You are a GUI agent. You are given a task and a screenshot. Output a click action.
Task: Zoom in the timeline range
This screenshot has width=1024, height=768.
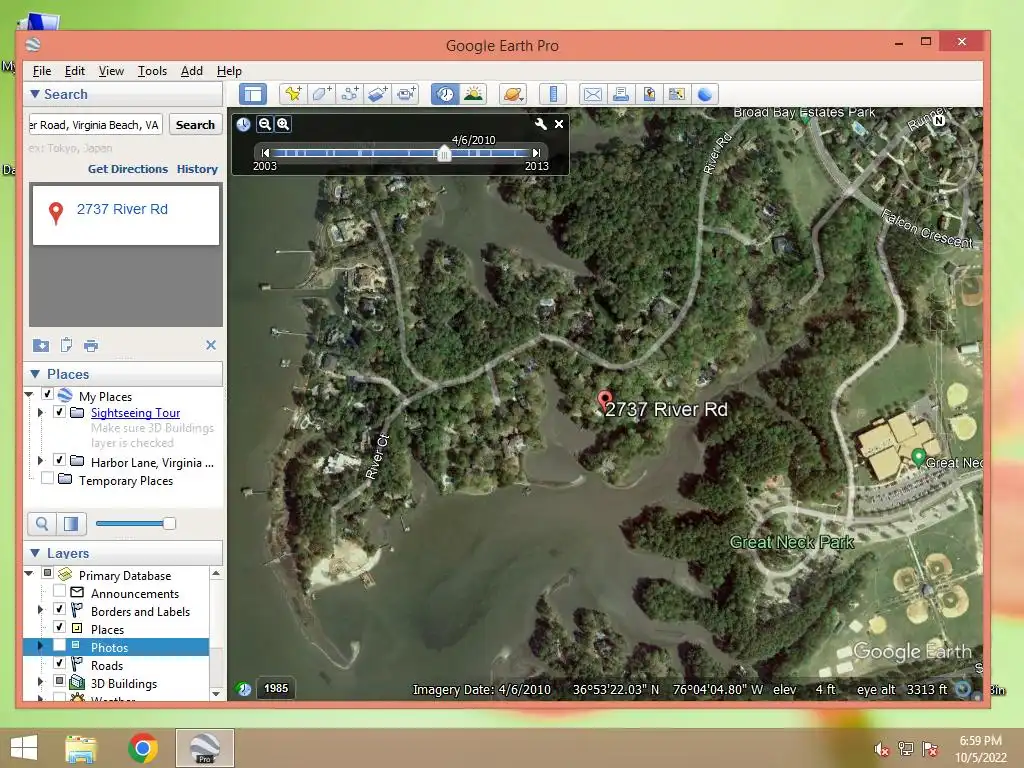pyautogui.click(x=283, y=123)
